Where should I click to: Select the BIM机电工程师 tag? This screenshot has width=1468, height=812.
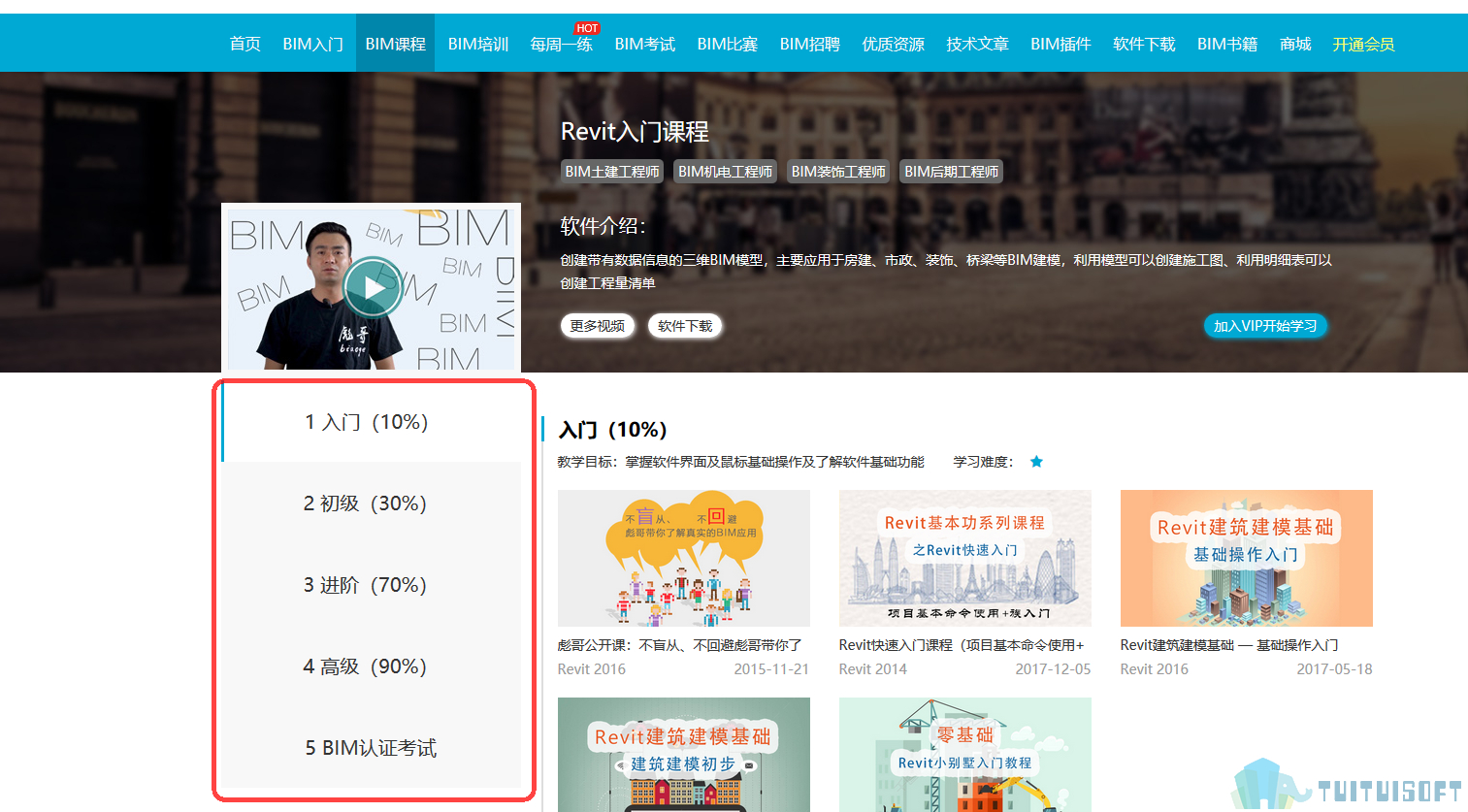726,172
